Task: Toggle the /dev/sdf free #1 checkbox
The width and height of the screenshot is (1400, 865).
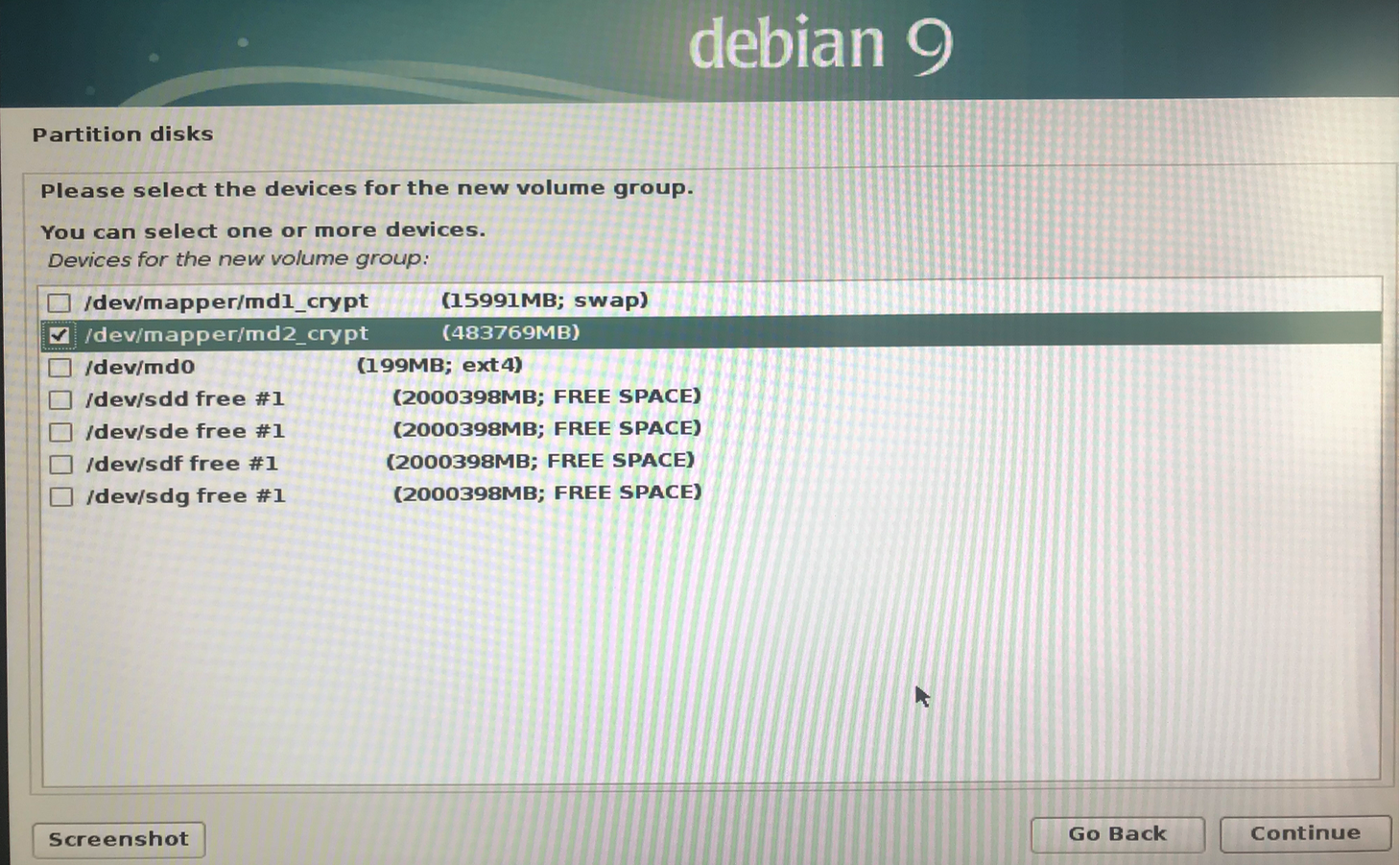Action: pos(60,465)
